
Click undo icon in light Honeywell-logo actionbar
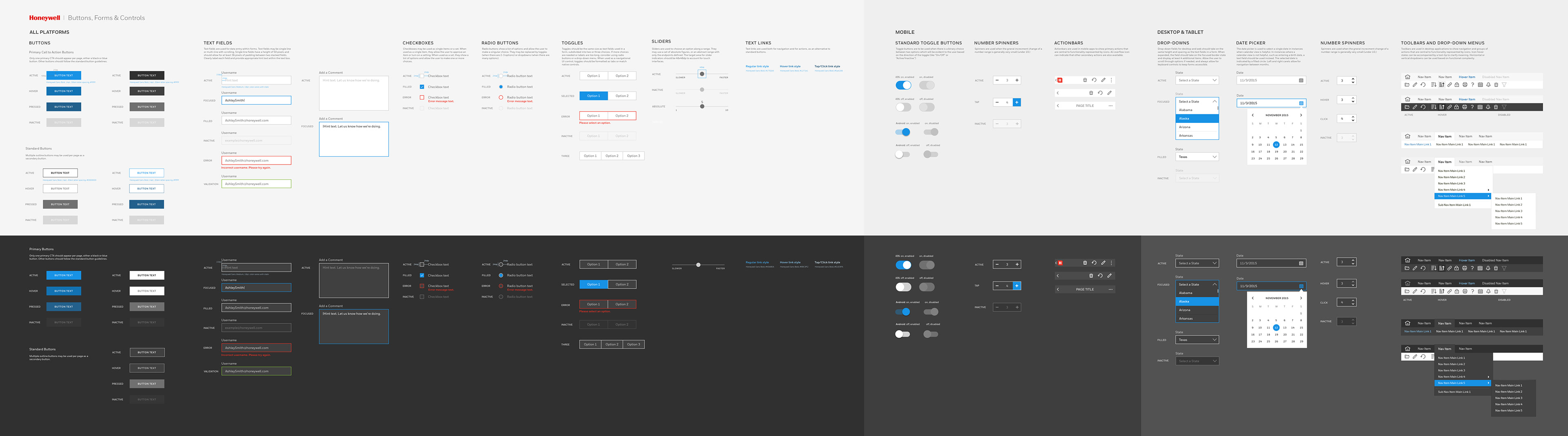click(1094, 80)
